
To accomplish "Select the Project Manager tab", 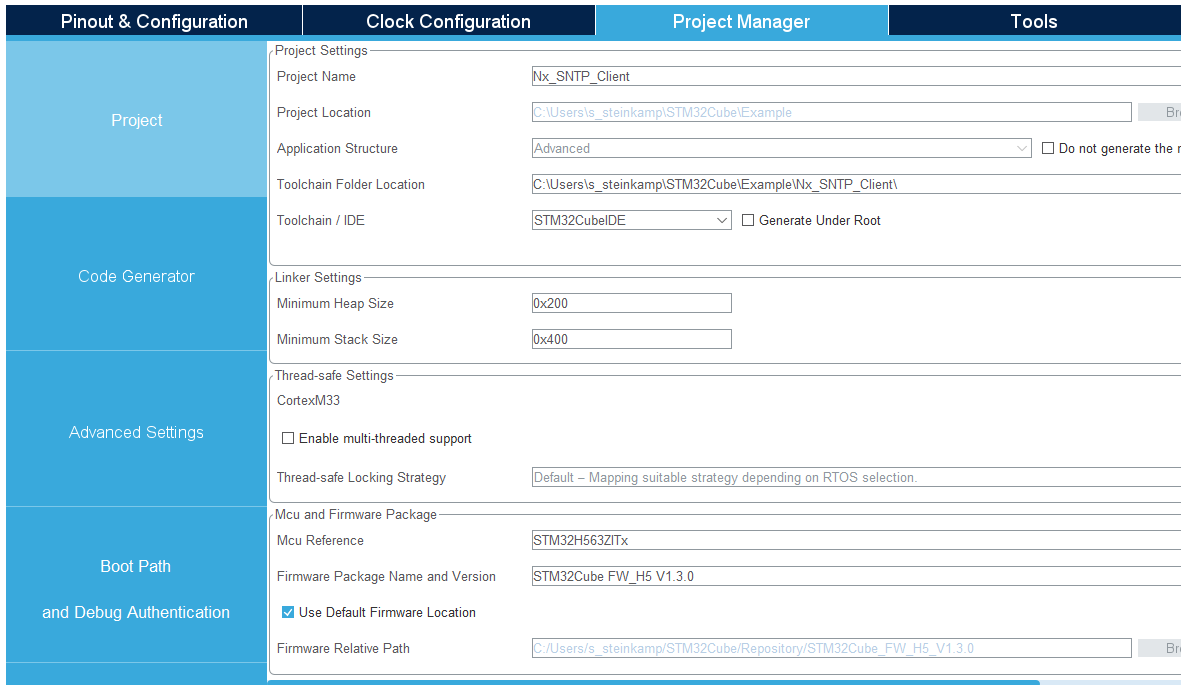I will [741, 21].
